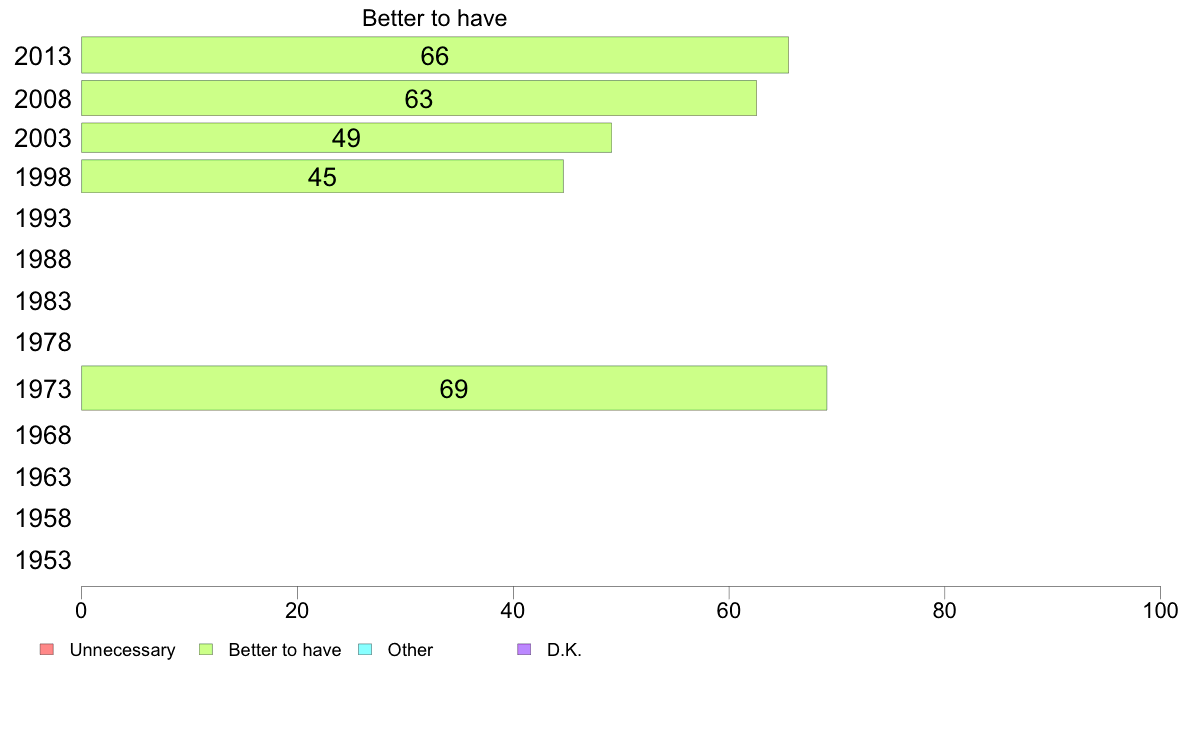Select the 1973 bar showing 69
This screenshot has width=1188, height=736.
coord(454,389)
